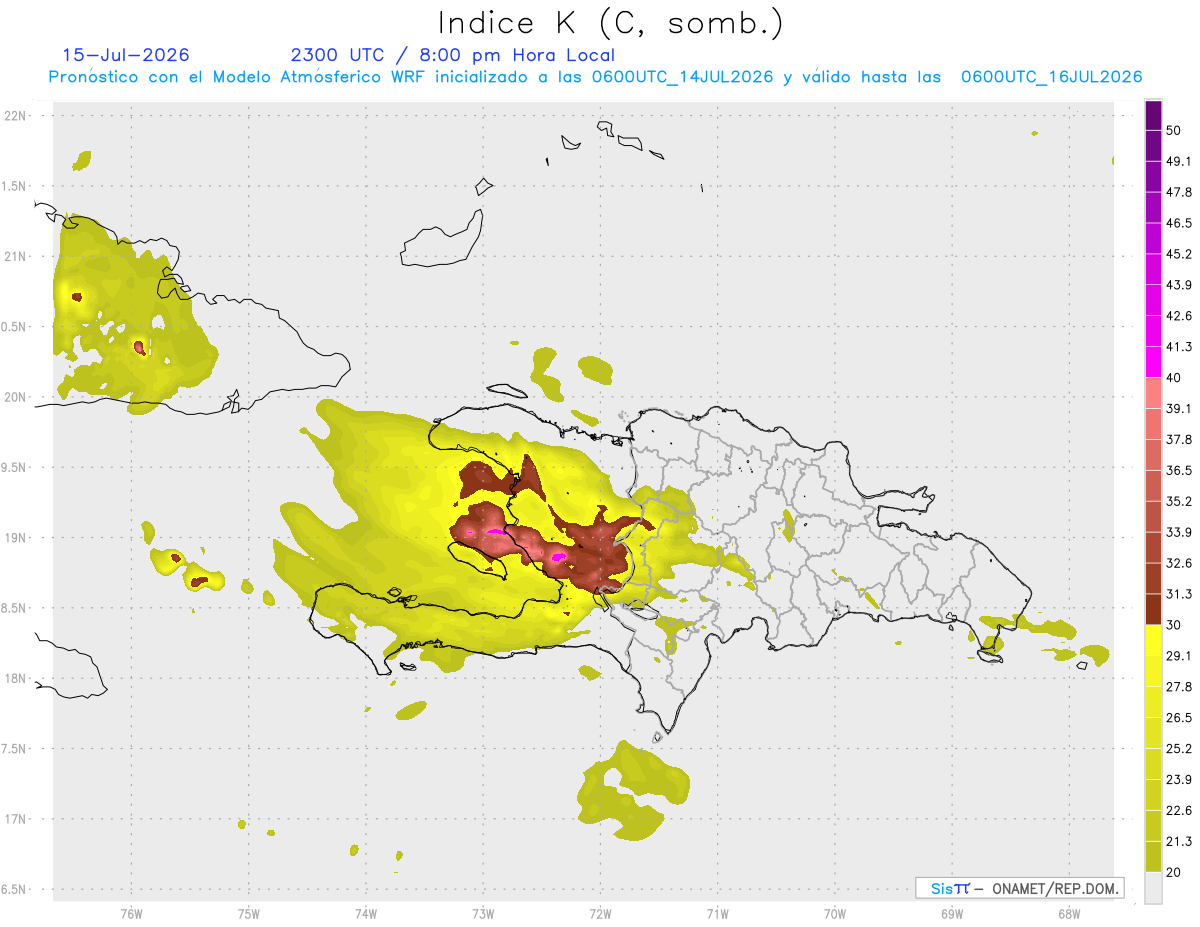This screenshot has height=927, width=1200.
Task: Click the colorbar value label 27.8
Action: [x=1179, y=687]
